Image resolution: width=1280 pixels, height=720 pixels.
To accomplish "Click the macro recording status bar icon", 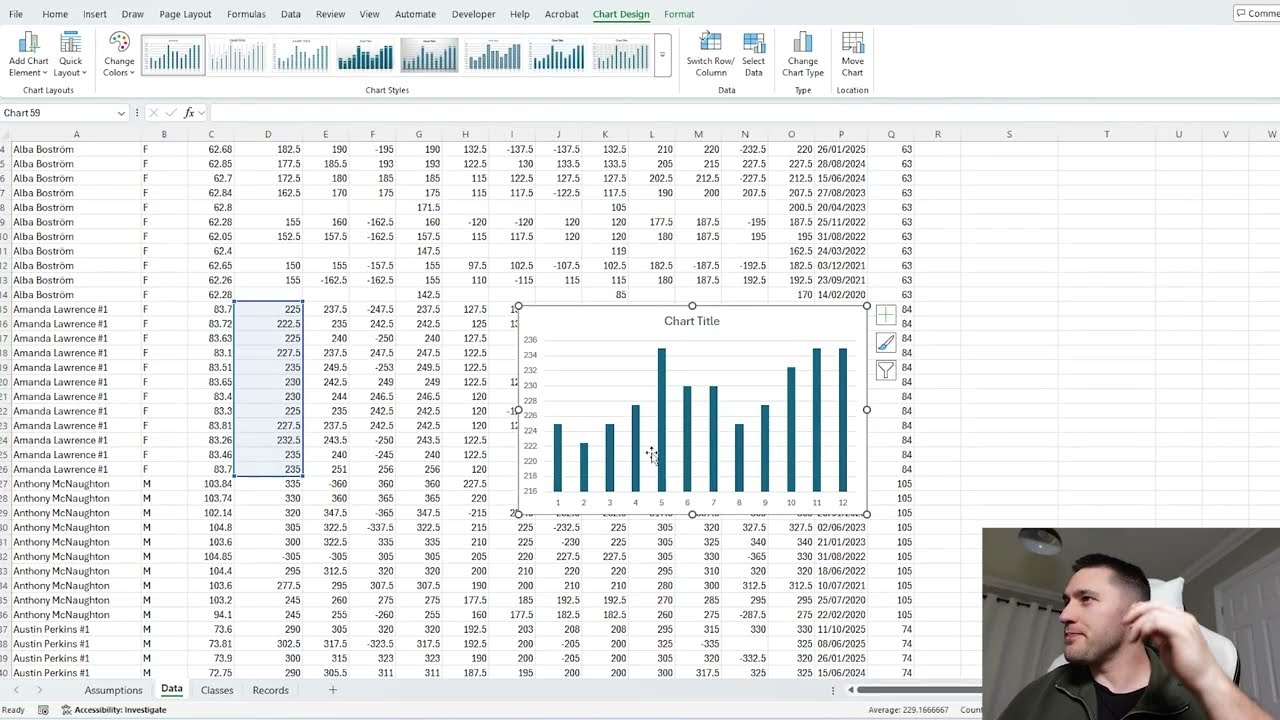I will click(43, 710).
